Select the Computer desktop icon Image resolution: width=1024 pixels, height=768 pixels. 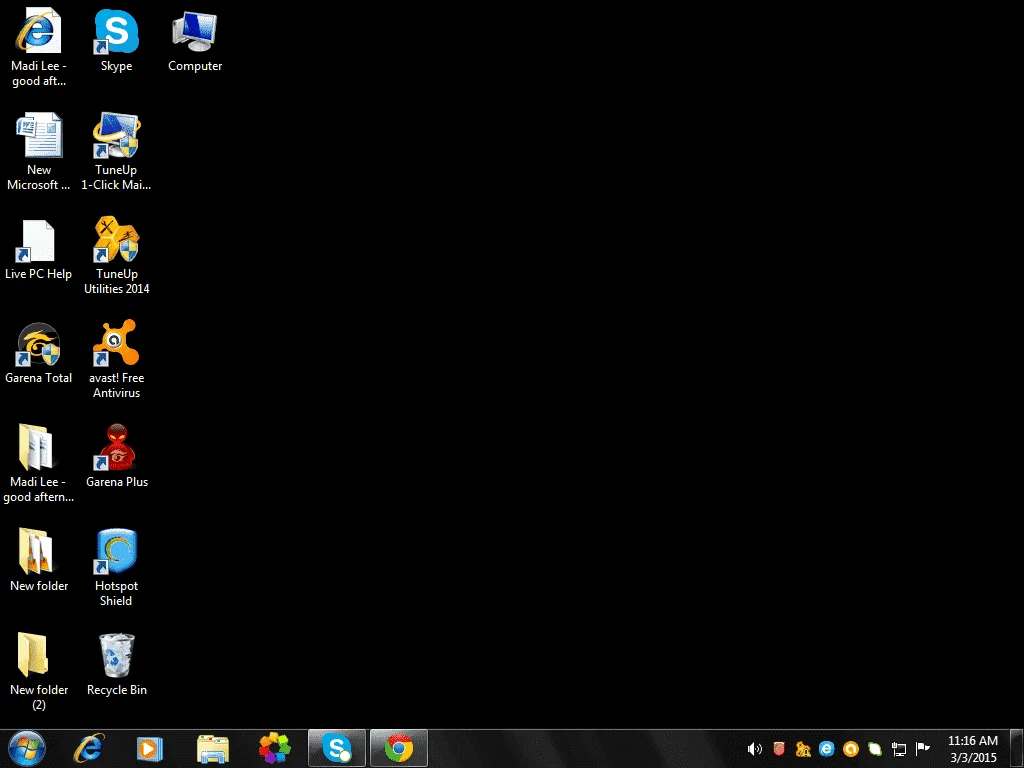195,40
